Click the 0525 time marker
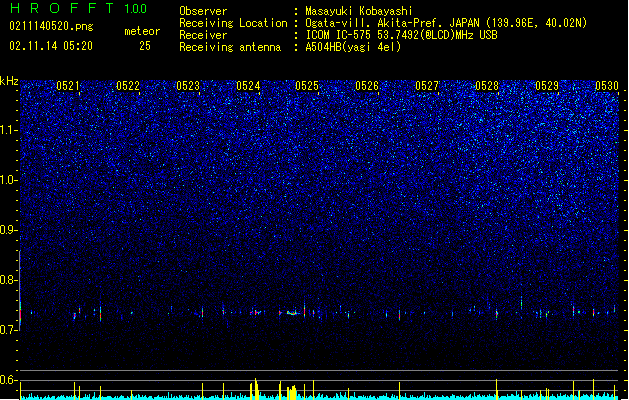The image size is (629, 400). pyautogui.click(x=307, y=86)
